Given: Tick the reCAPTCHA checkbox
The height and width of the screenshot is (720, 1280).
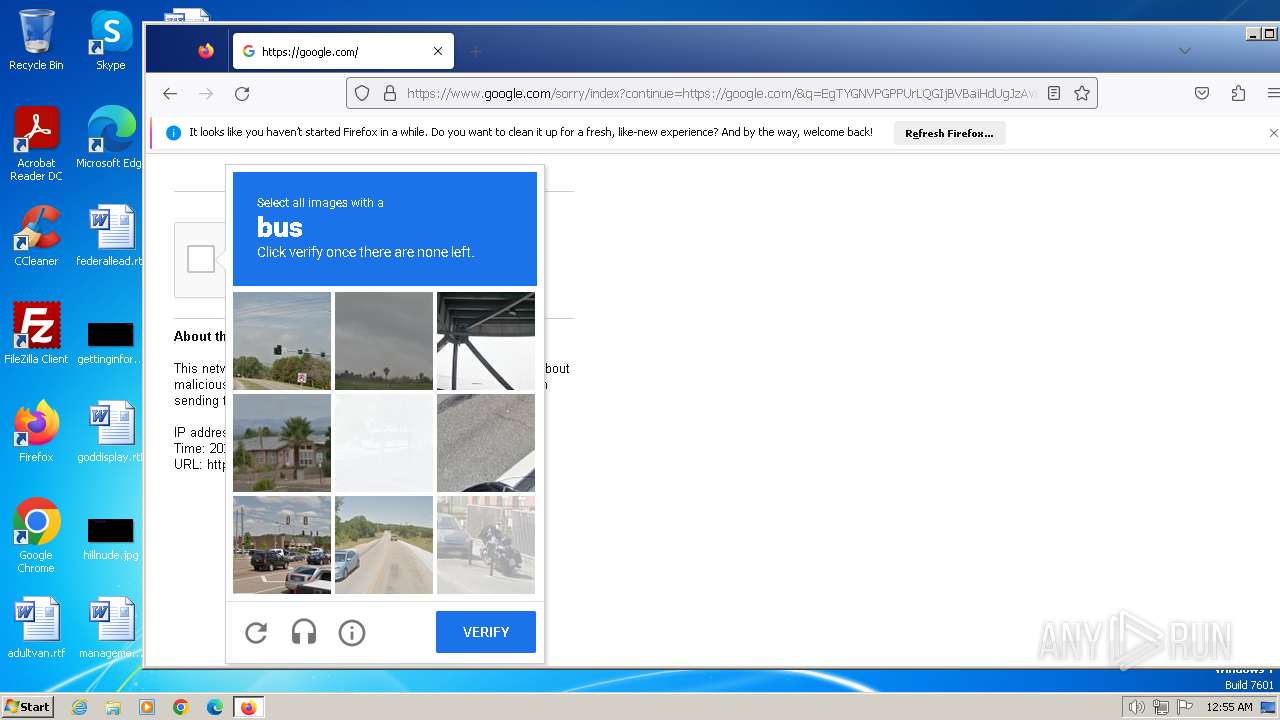Looking at the screenshot, I should click(201, 259).
